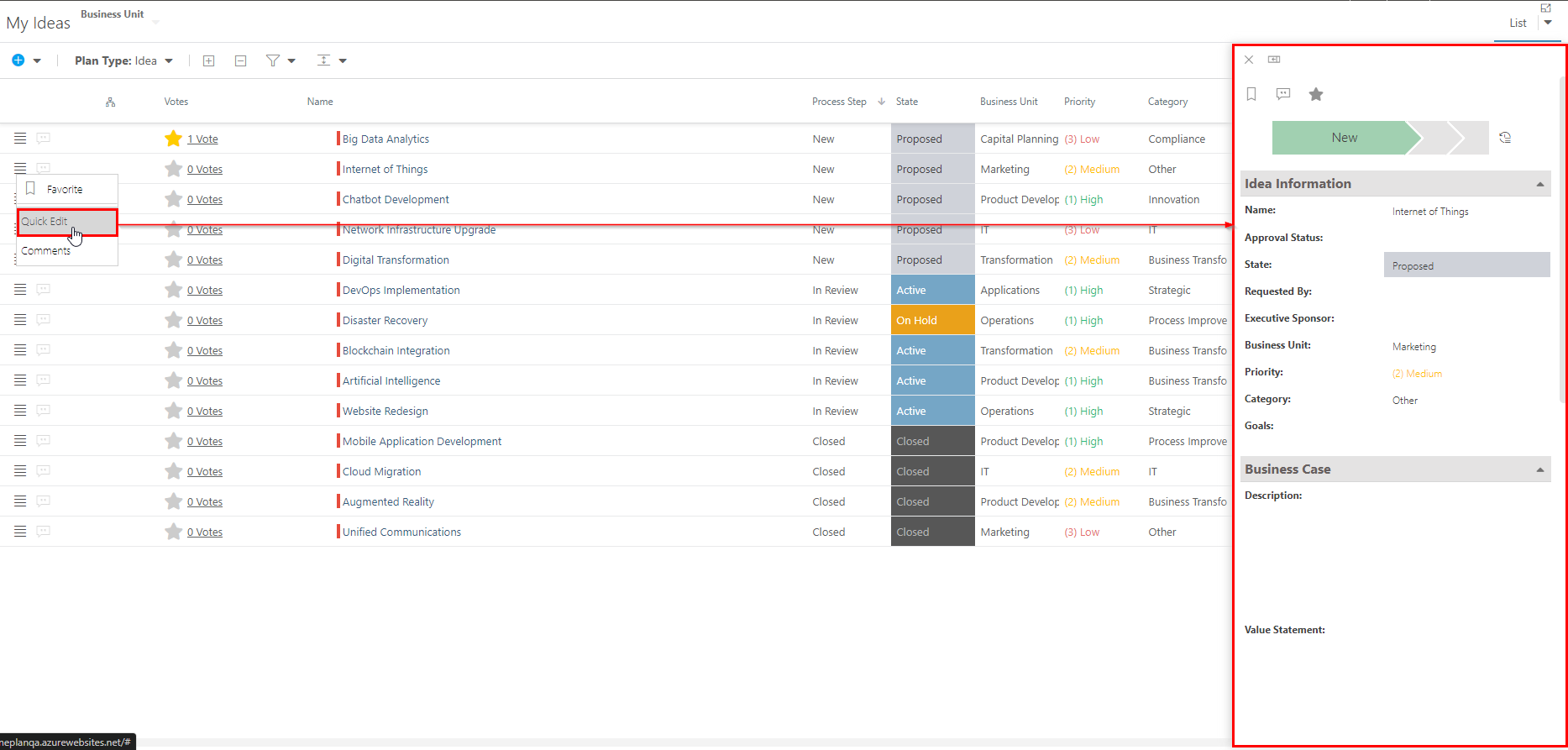1568x750 pixels.
Task: Open row menu for DevOps Implementation
Action: 20,290
